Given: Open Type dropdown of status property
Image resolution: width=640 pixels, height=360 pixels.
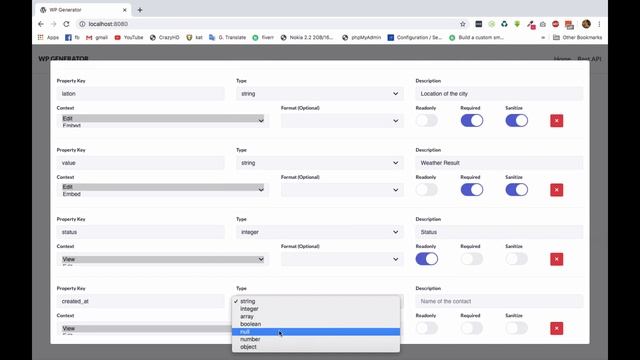Looking at the screenshot, I should pos(320,232).
